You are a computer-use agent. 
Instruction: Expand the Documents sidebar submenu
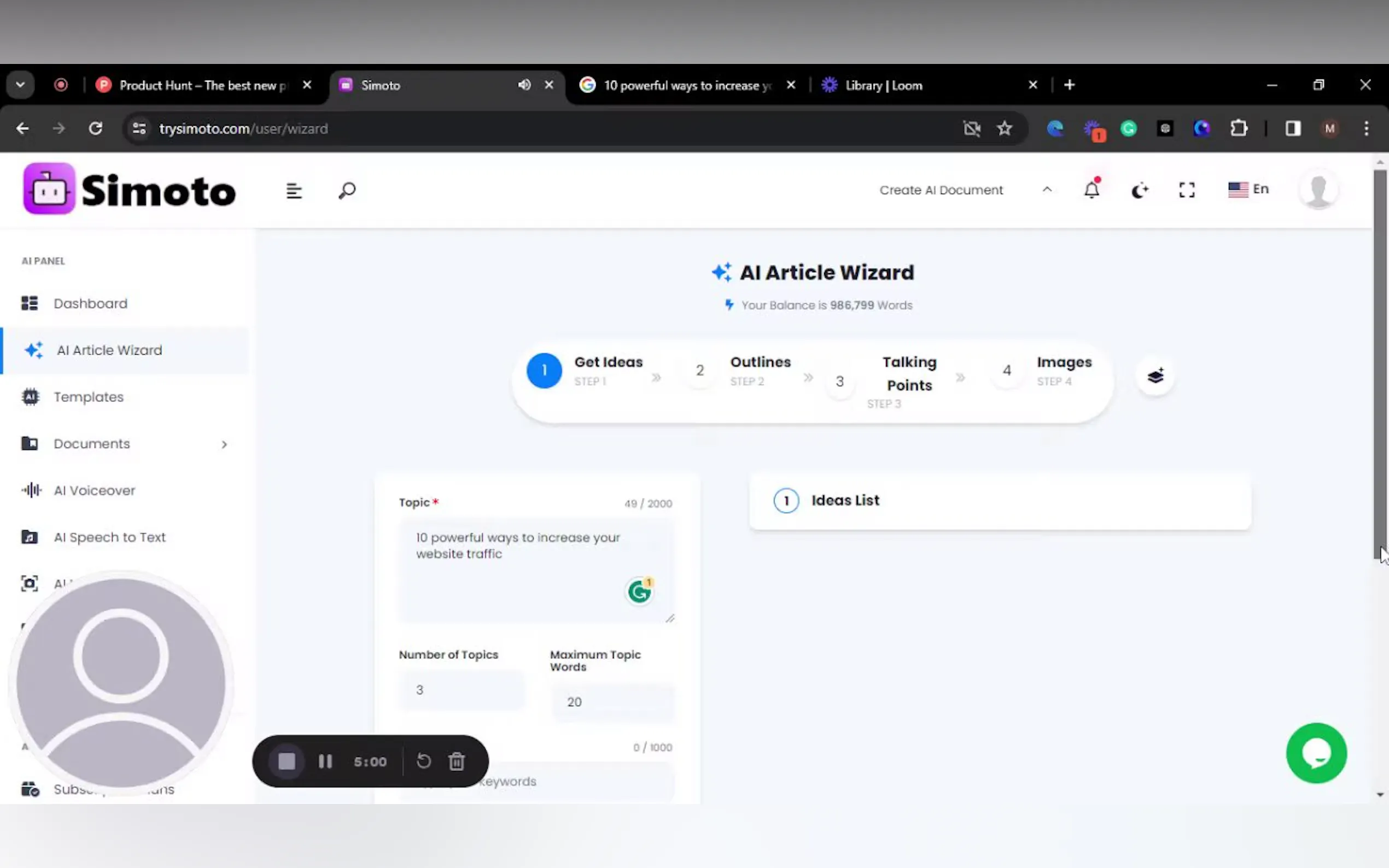point(224,444)
